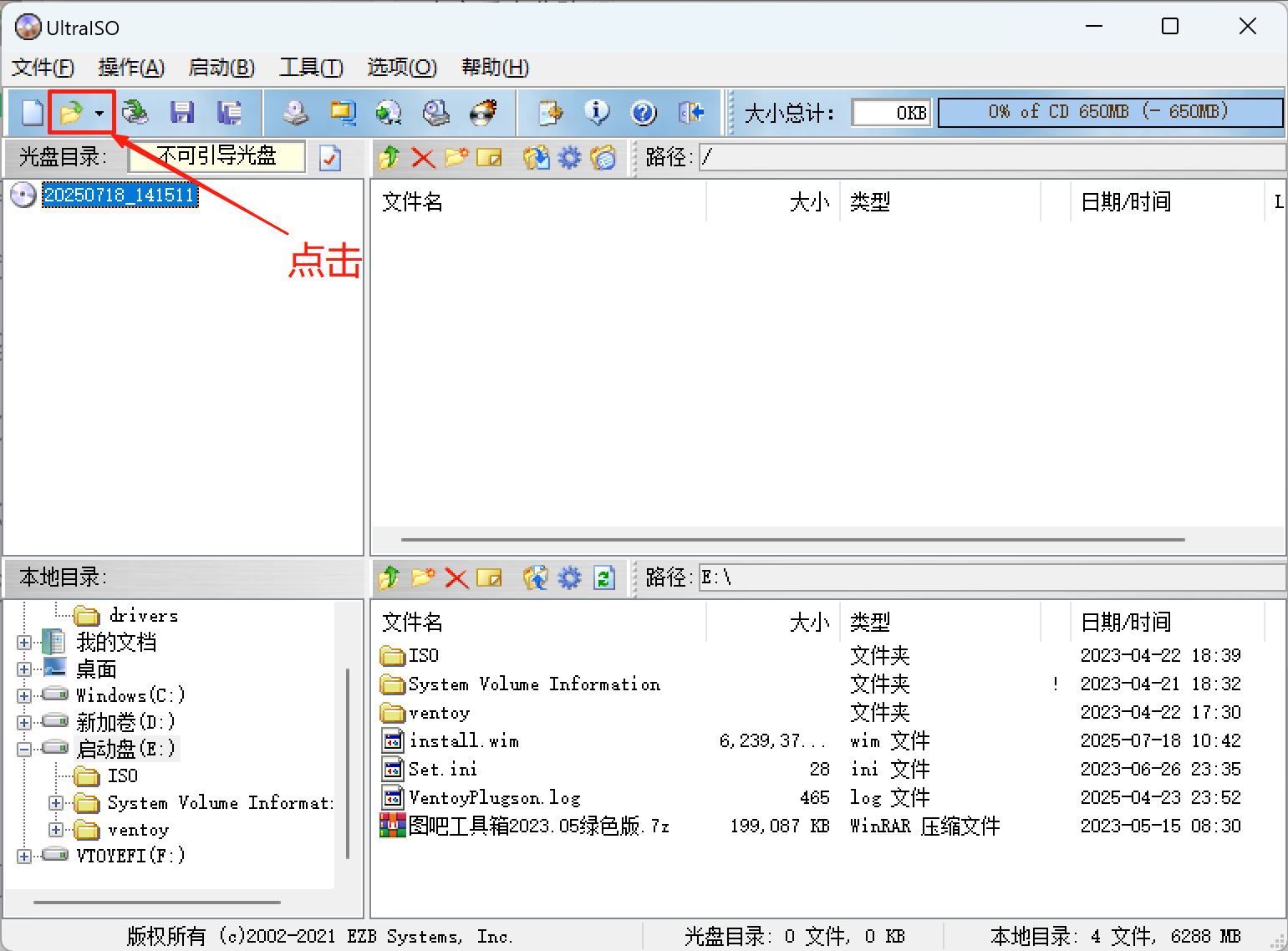The image size is (1288, 951).
Task: Click the Open file folder icon
Action: tap(72, 112)
